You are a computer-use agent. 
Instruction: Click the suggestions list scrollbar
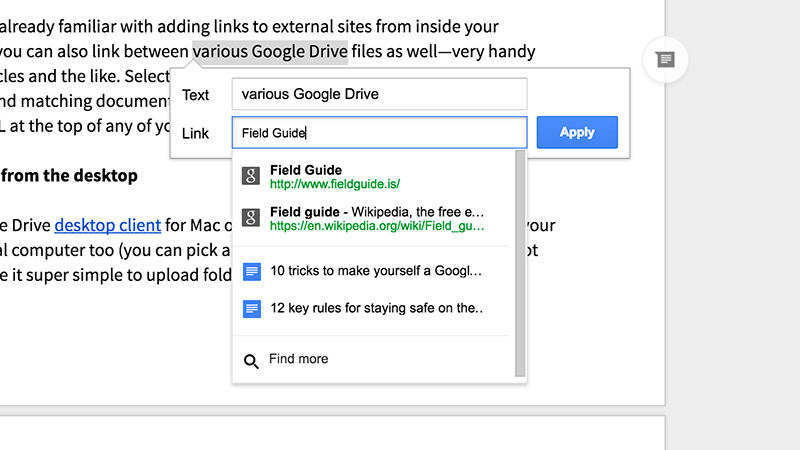click(x=519, y=260)
